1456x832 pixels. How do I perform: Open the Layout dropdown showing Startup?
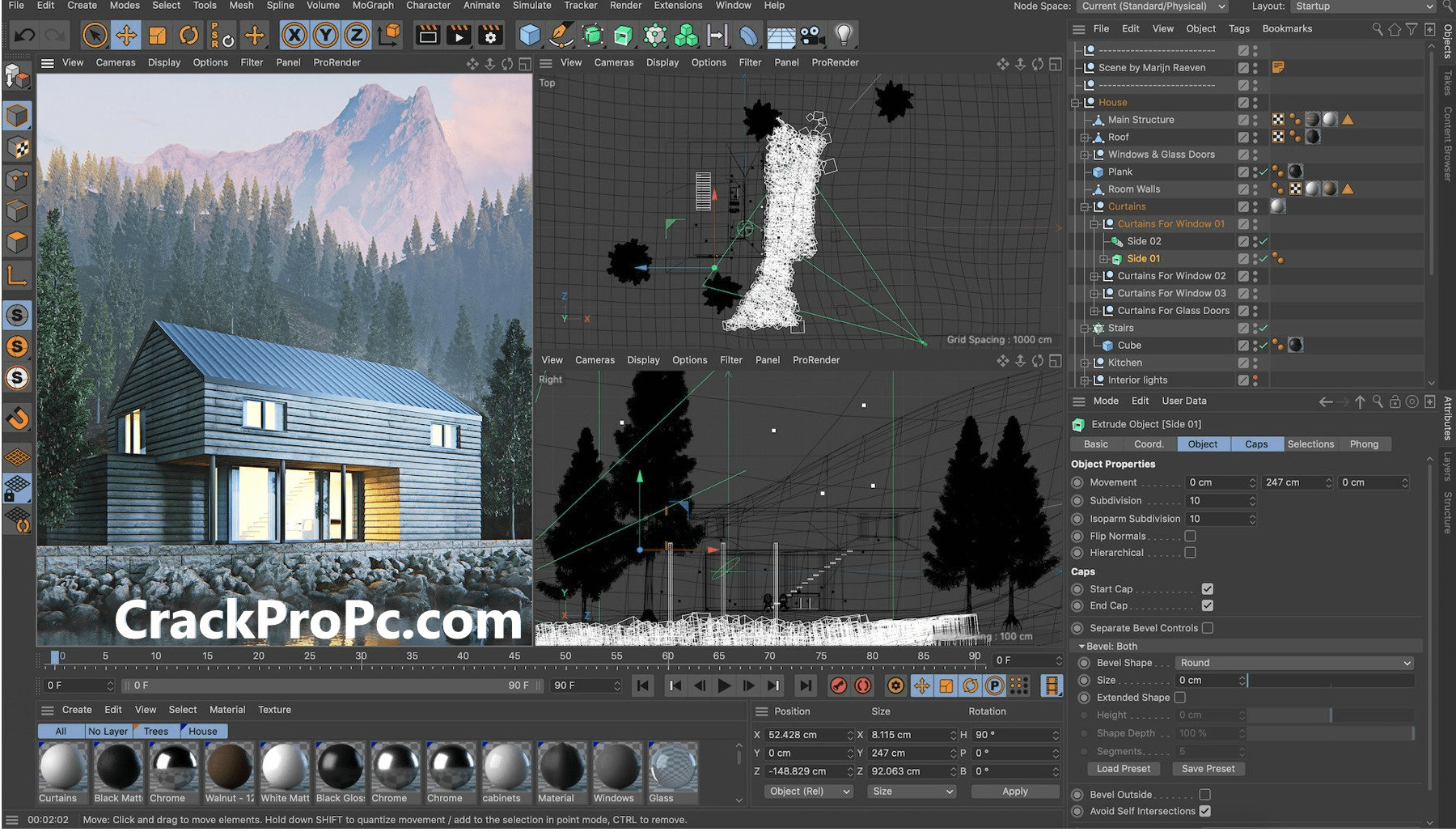[x=1361, y=6]
